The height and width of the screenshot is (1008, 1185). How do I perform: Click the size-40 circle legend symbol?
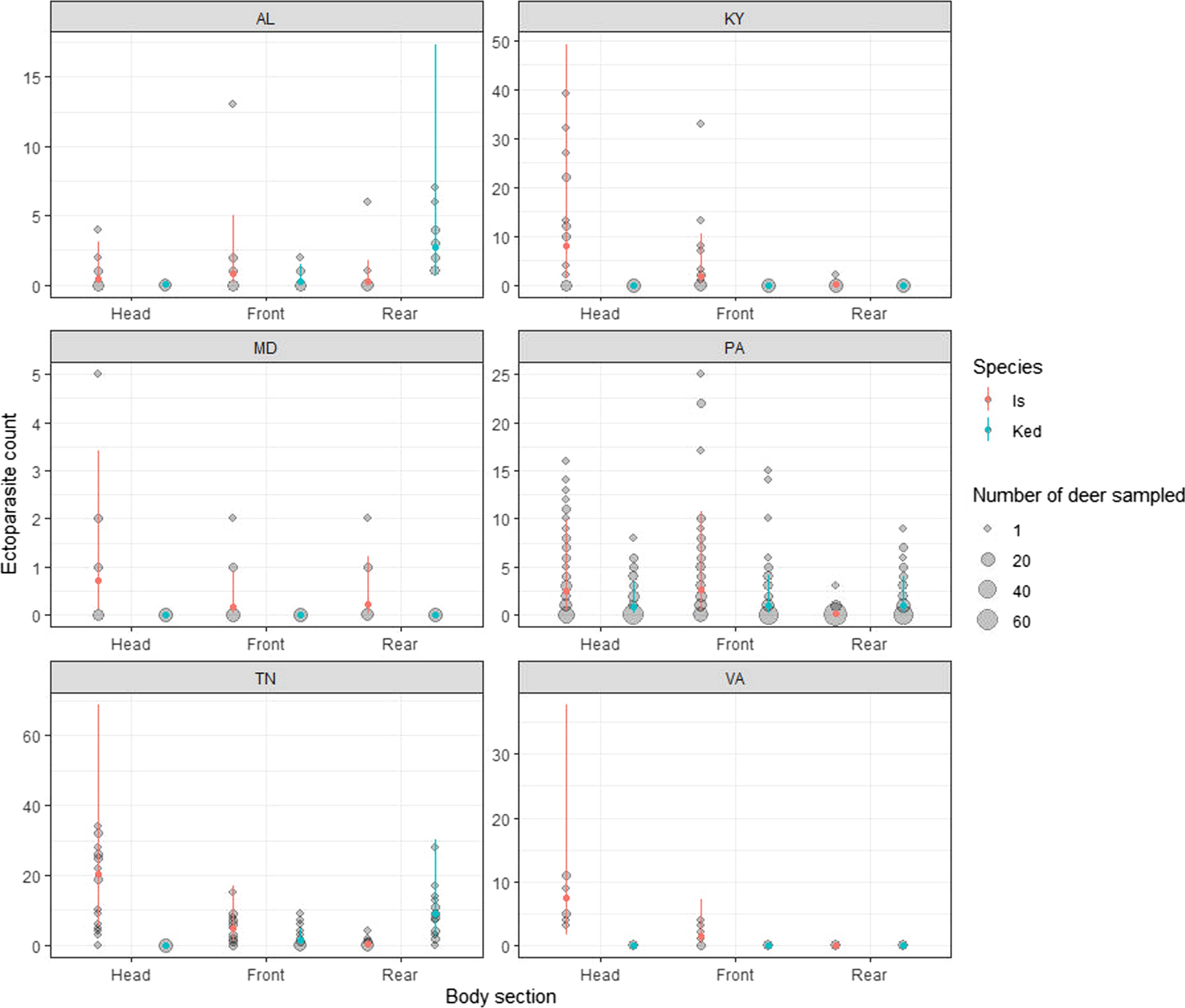(x=988, y=589)
